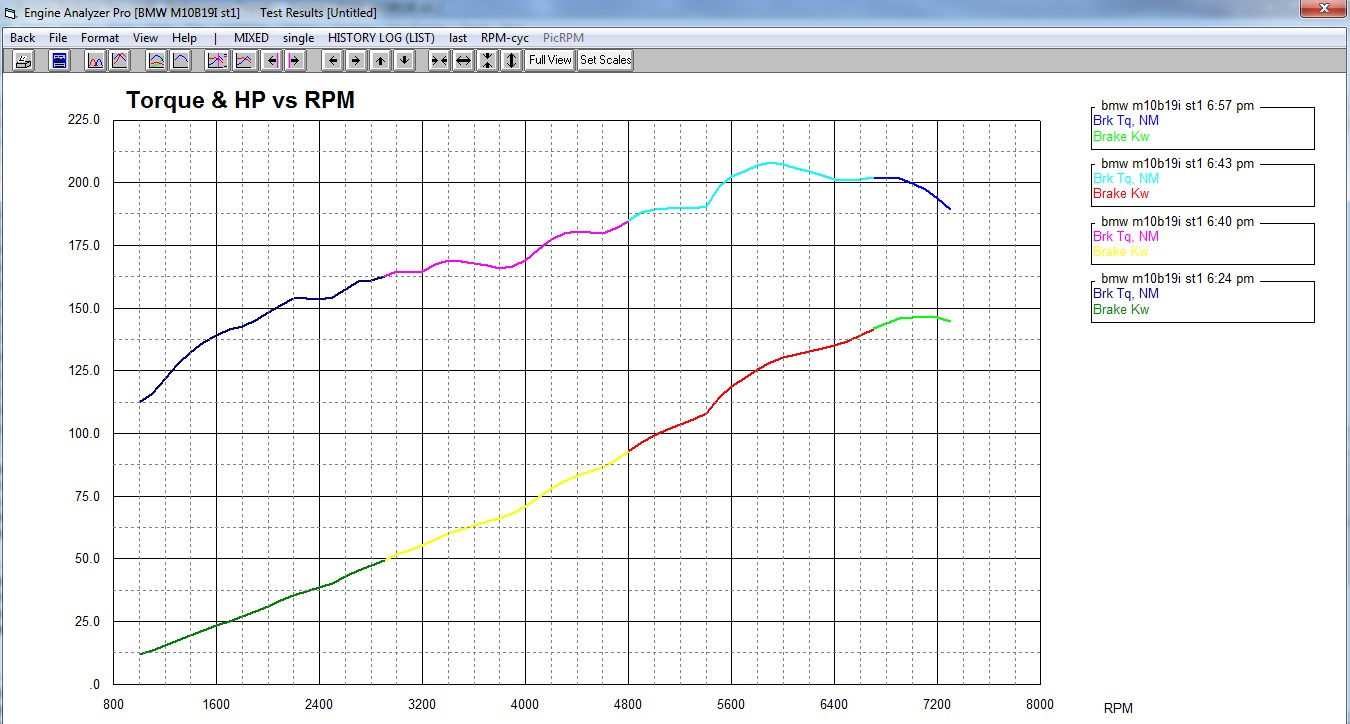Click legend title bmw m10b19i st1 6:57 pm
This screenshot has width=1350, height=724.
pyautogui.click(x=1177, y=106)
